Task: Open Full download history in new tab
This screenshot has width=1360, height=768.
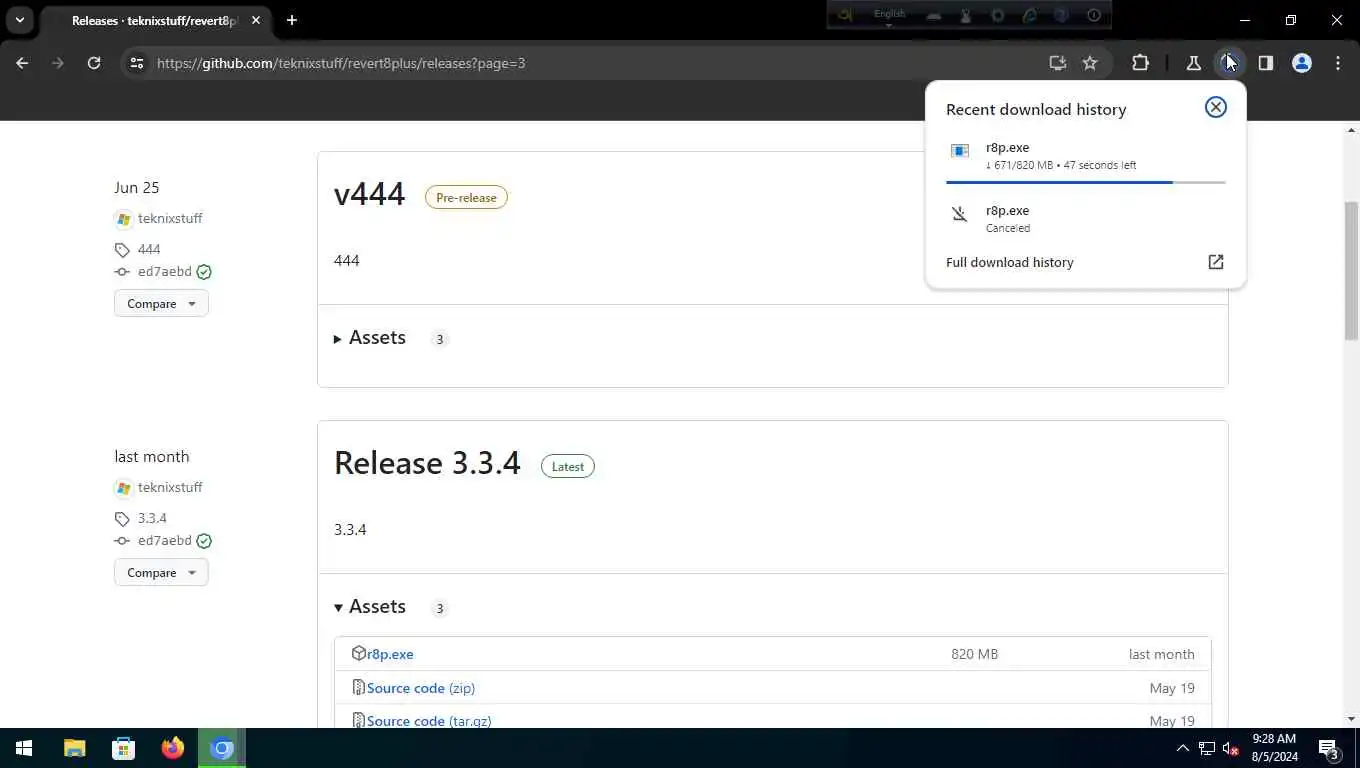Action: (x=1215, y=262)
